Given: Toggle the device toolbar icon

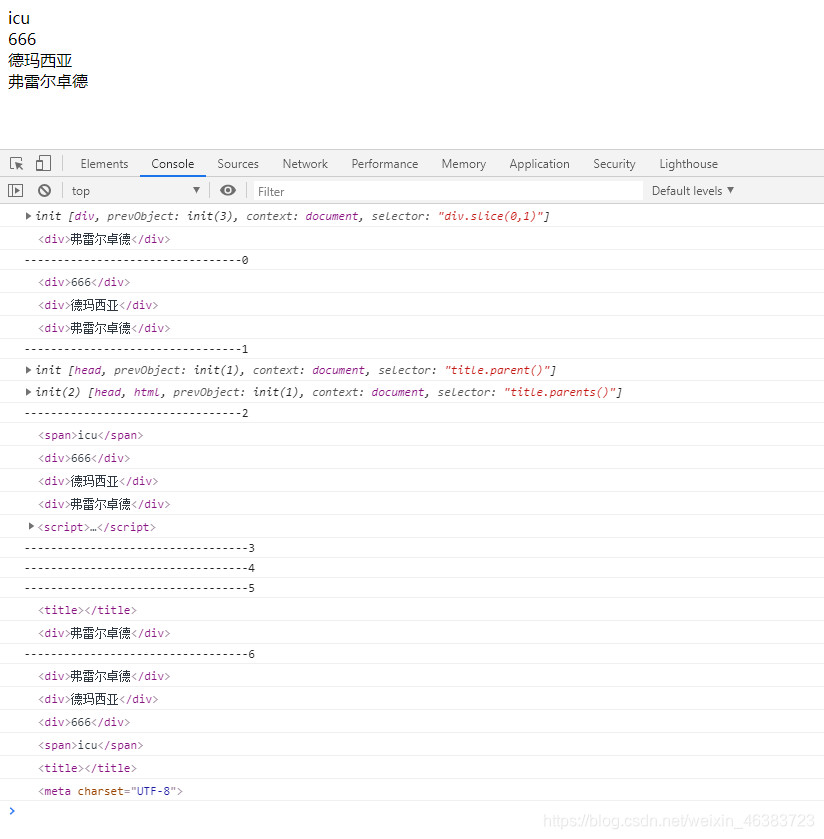Looking at the screenshot, I should point(43,163).
